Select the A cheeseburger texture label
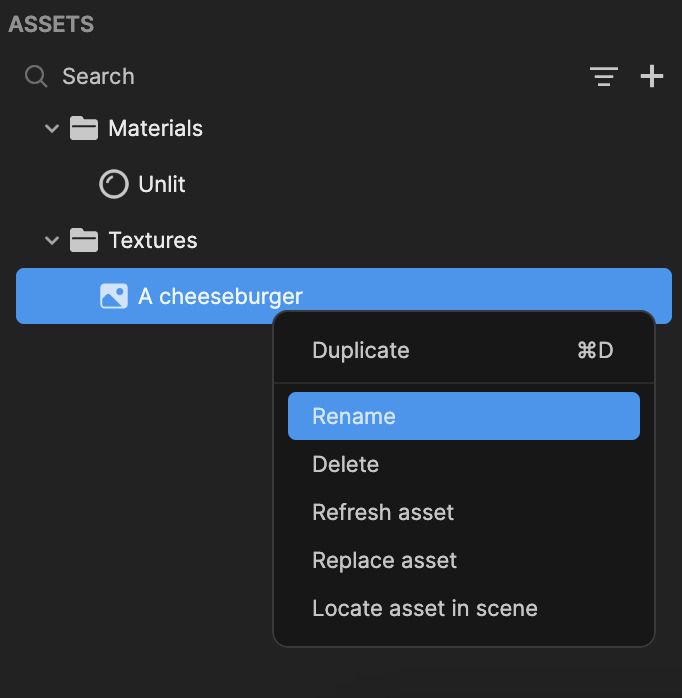Viewport: 682px width, 698px height. [x=220, y=296]
